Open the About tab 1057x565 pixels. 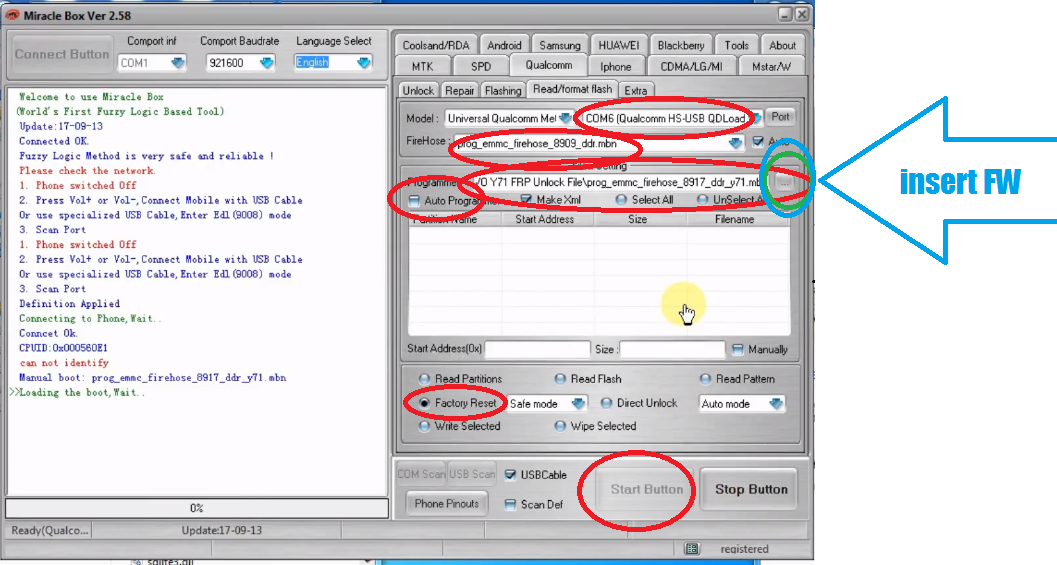pyautogui.click(x=782, y=45)
